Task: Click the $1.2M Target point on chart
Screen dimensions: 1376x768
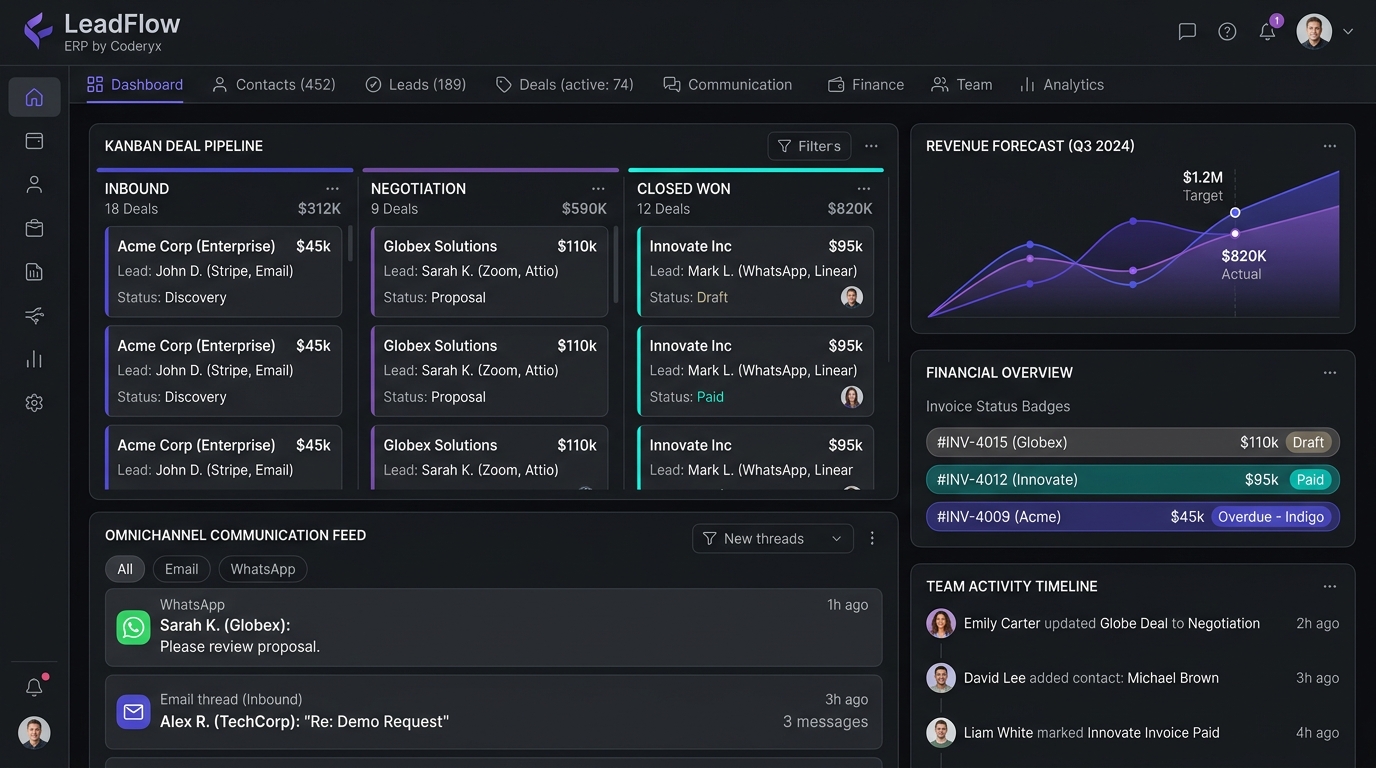Action: click(1235, 213)
